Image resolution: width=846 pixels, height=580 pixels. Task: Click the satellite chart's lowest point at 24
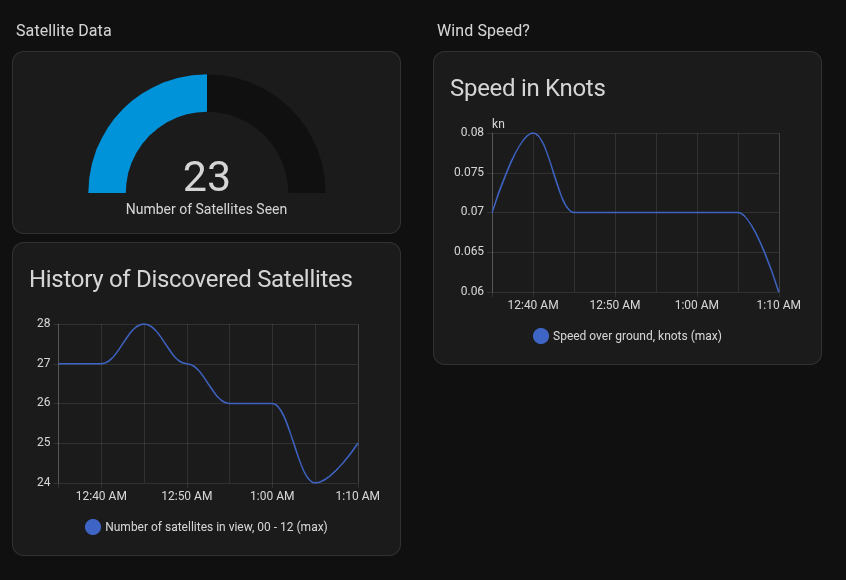tap(315, 482)
